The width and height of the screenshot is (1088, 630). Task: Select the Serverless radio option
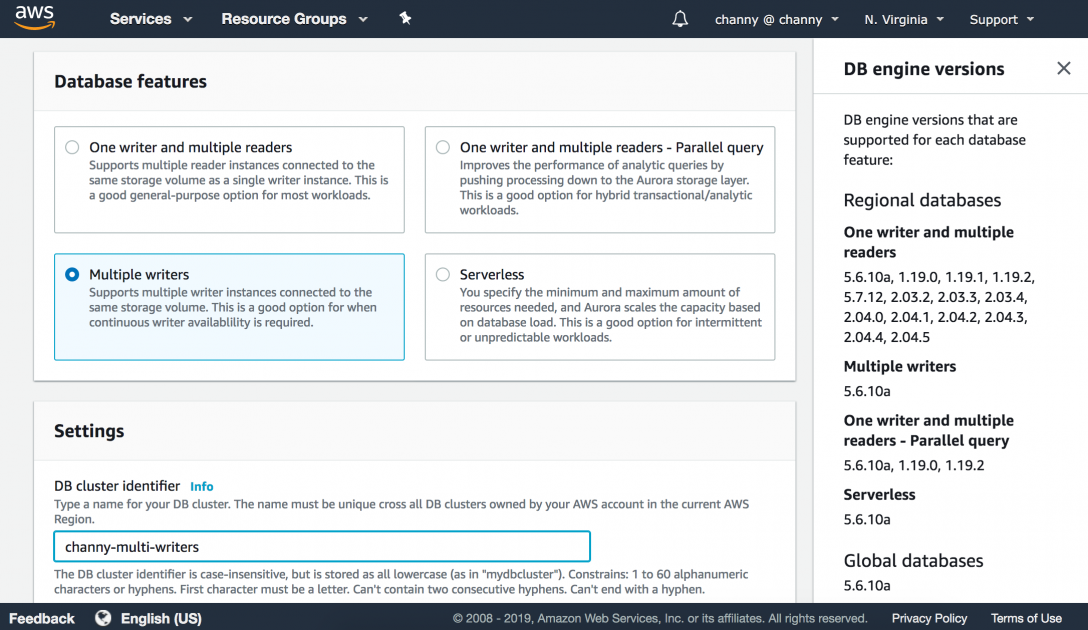pyautogui.click(x=443, y=274)
